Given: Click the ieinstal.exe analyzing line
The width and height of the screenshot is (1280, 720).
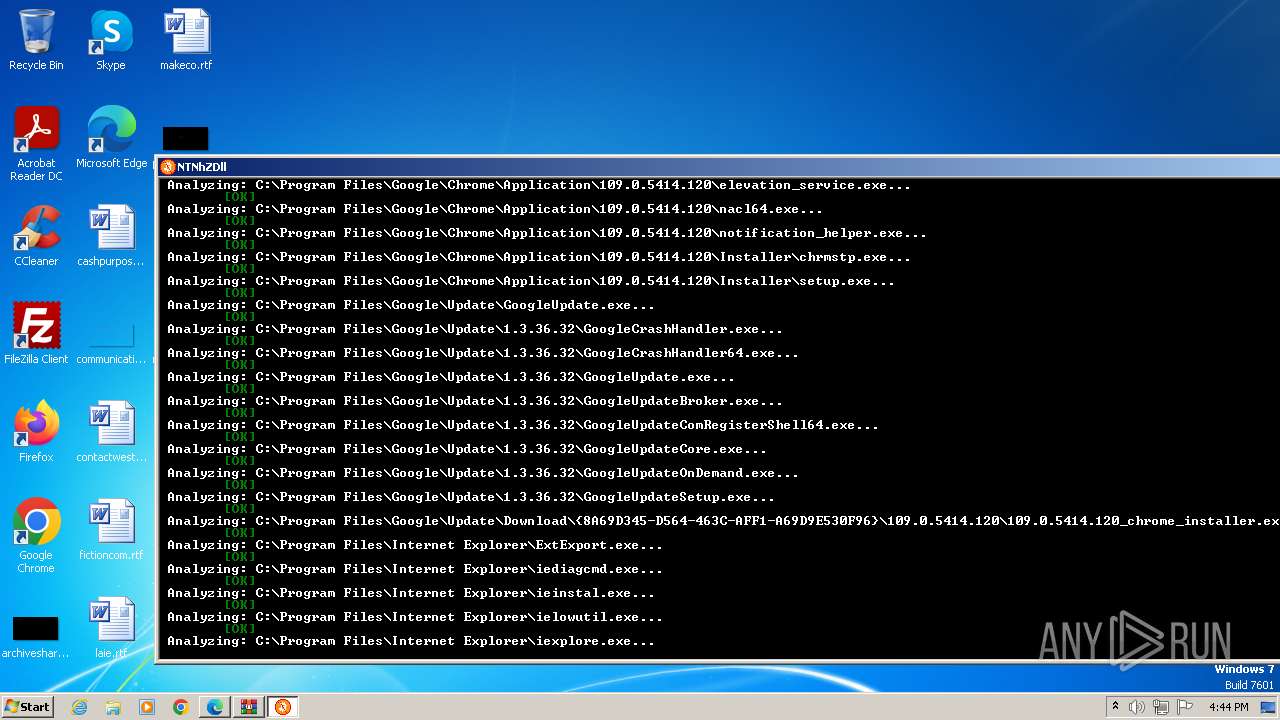Looking at the screenshot, I should pyautogui.click(x=411, y=593).
